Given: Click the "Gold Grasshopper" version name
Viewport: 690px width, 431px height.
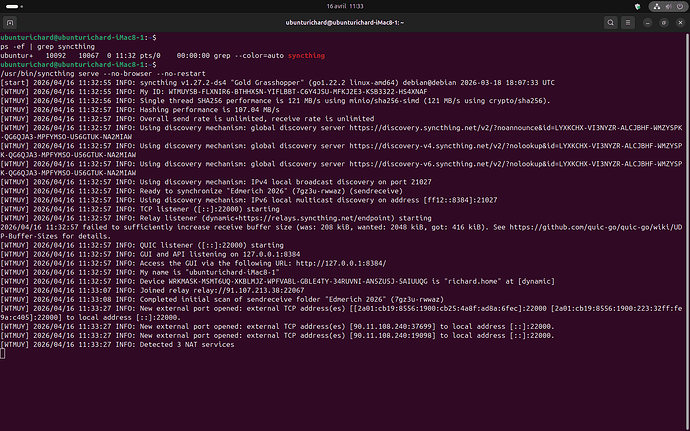Looking at the screenshot, I should (267, 82).
